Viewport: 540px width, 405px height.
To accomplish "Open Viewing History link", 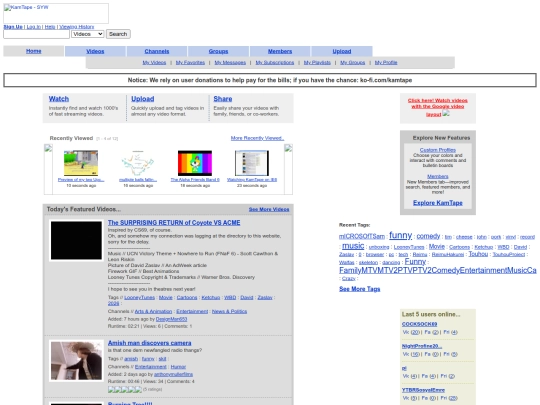I will click(77, 27).
